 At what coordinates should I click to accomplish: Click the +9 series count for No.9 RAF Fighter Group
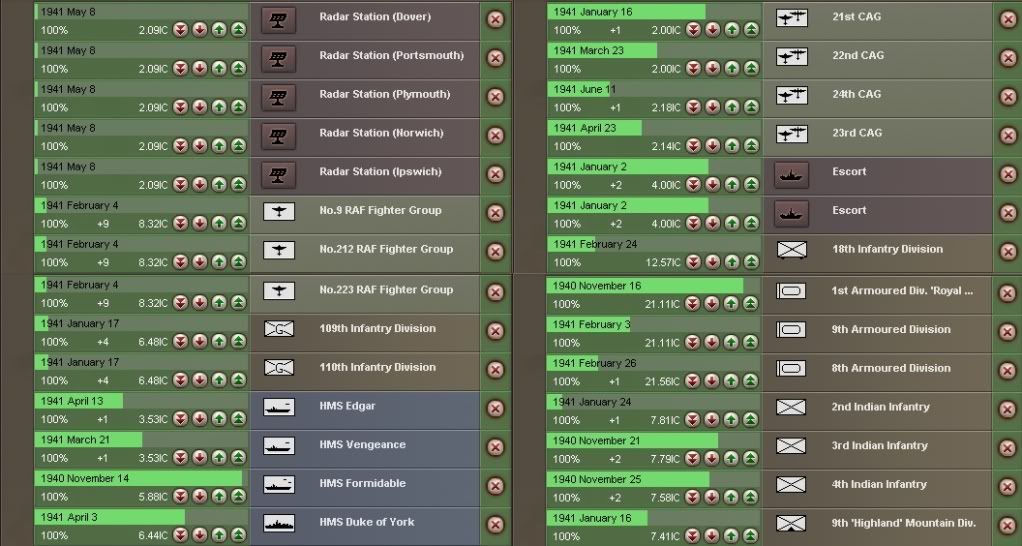[x=102, y=223]
